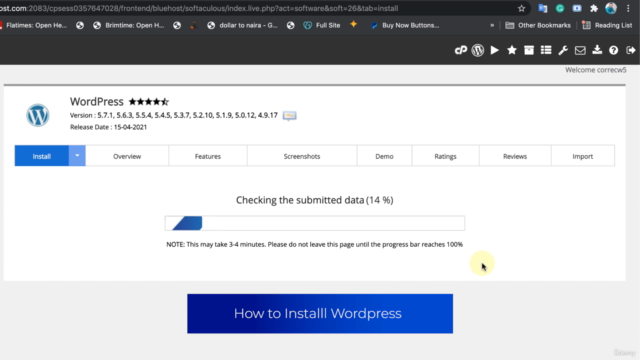Switch to the Import tab

tap(582, 156)
